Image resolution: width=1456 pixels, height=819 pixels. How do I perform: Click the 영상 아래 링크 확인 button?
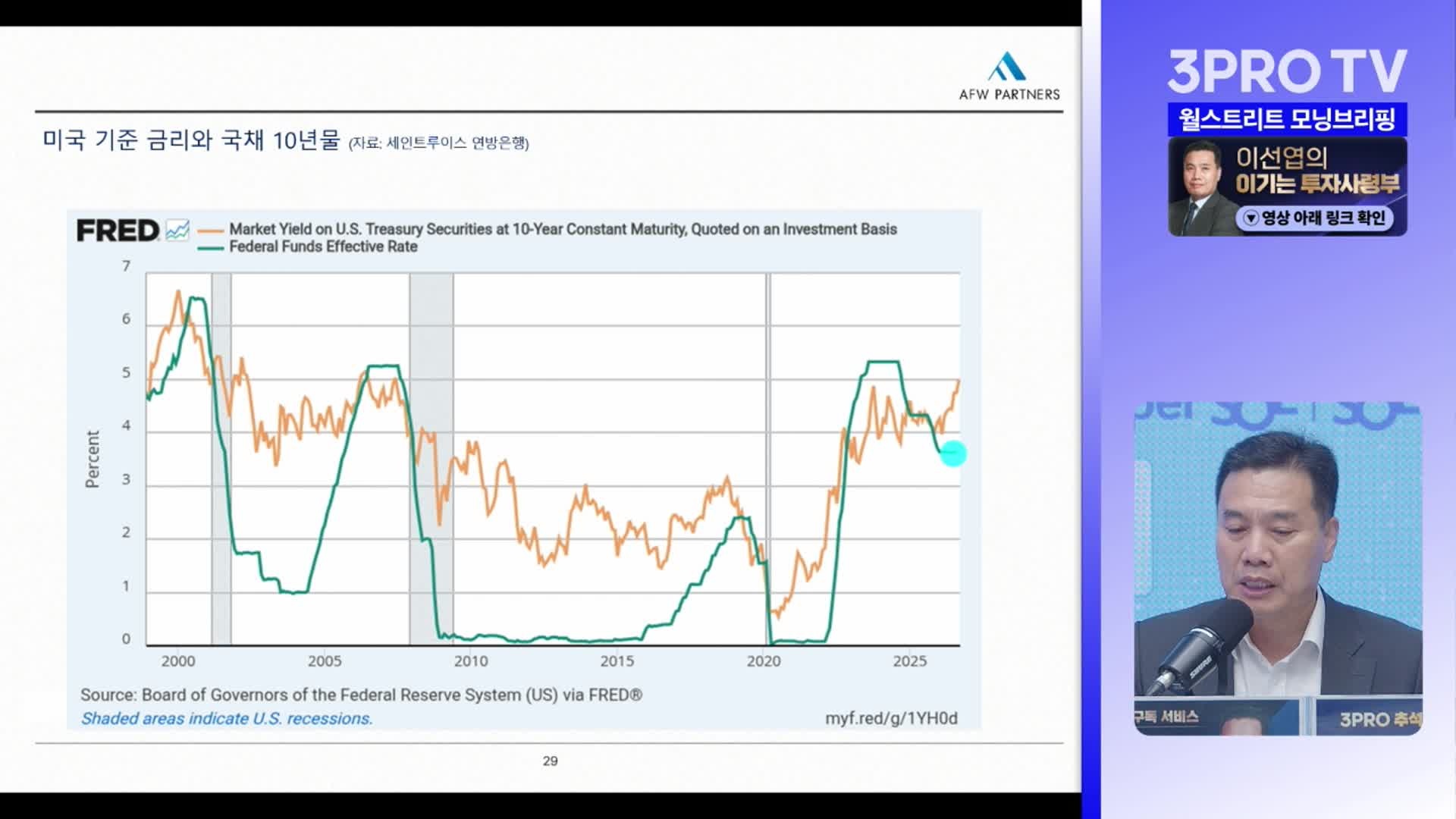(1315, 218)
